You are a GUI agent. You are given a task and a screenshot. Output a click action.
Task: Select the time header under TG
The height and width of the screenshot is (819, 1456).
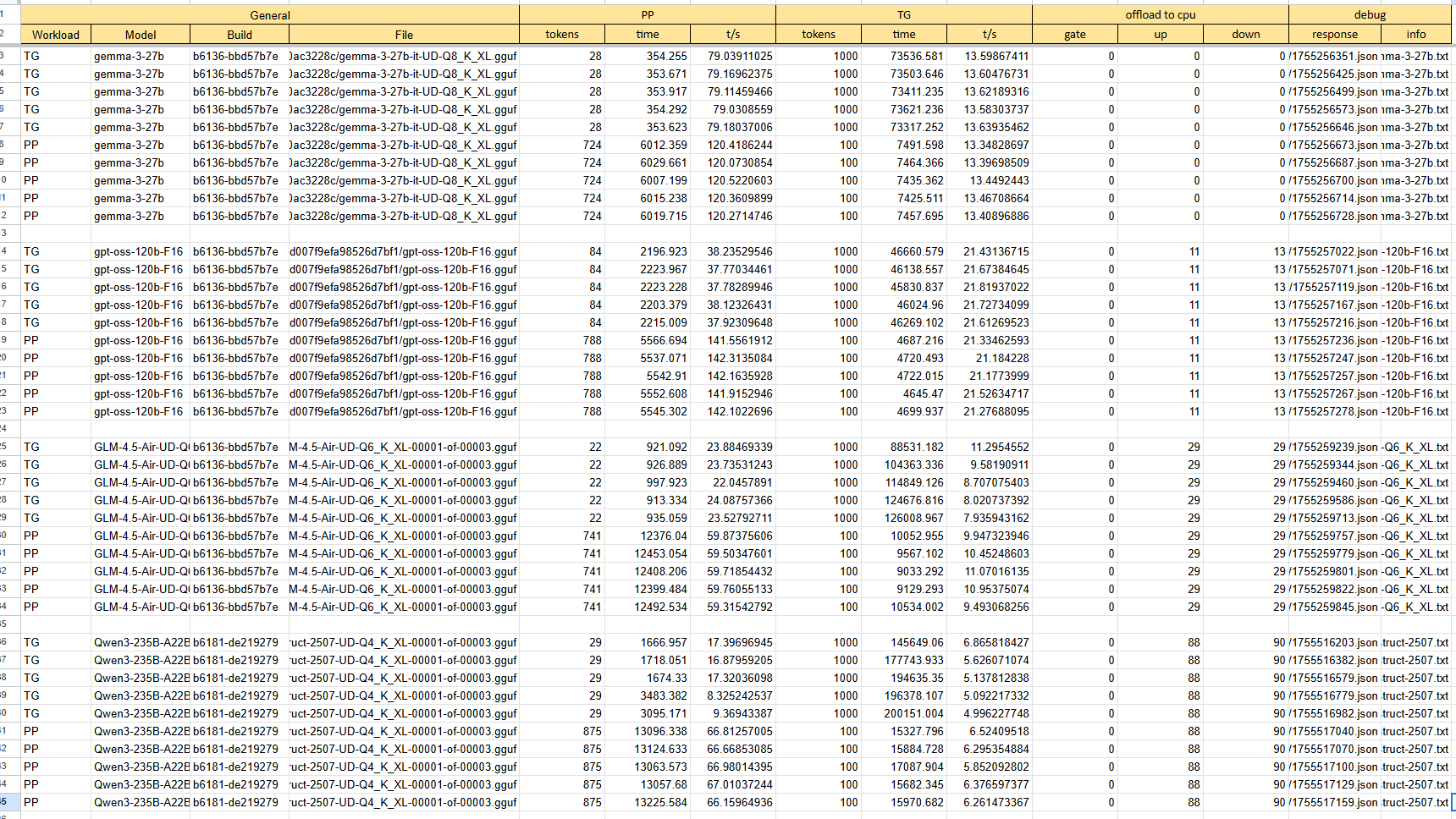(904, 35)
